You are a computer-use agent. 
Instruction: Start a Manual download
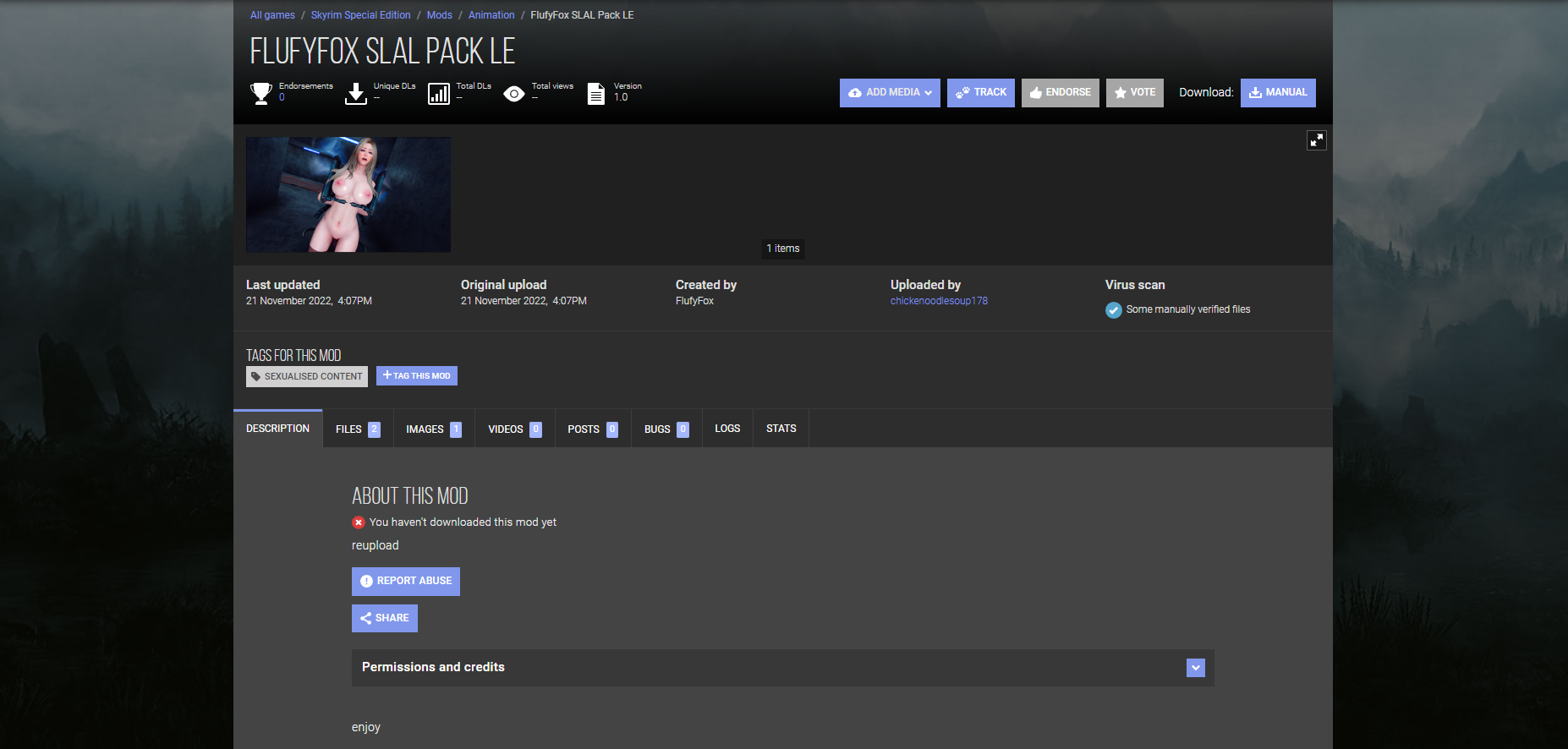tap(1278, 93)
